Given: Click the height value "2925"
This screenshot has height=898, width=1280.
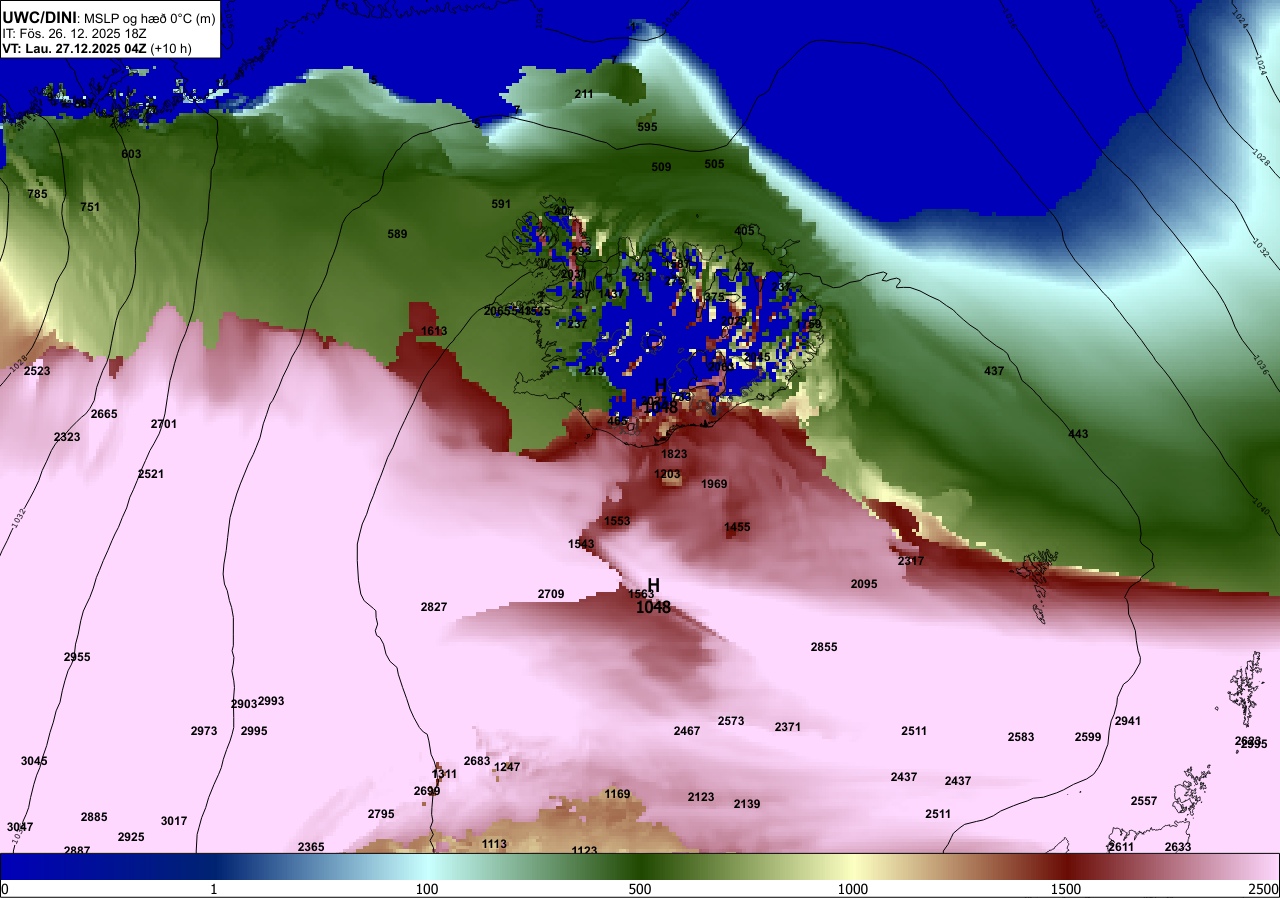Looking at the screenshot, I should (131, 837).
